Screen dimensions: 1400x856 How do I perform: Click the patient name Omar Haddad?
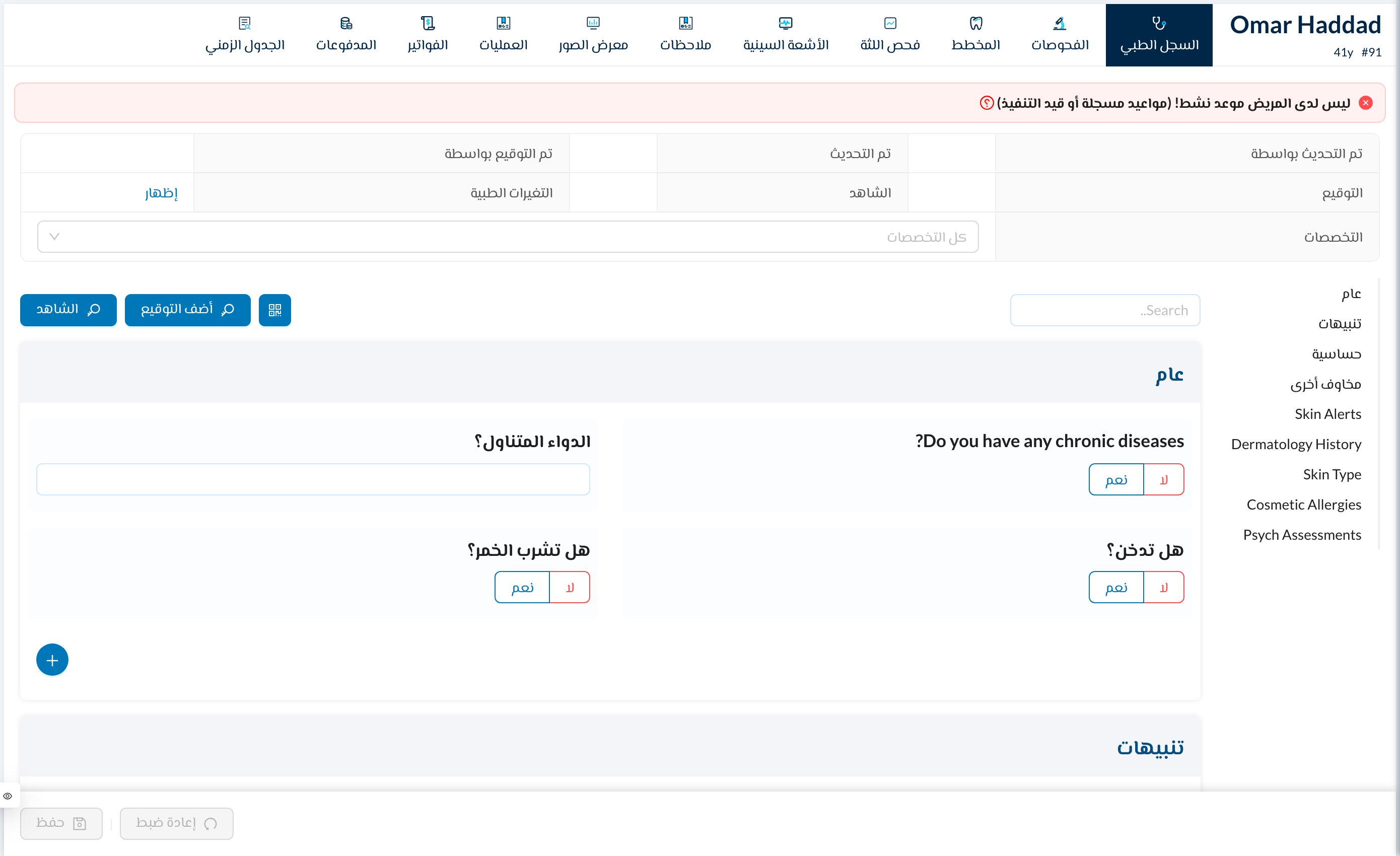point(1305,25)
